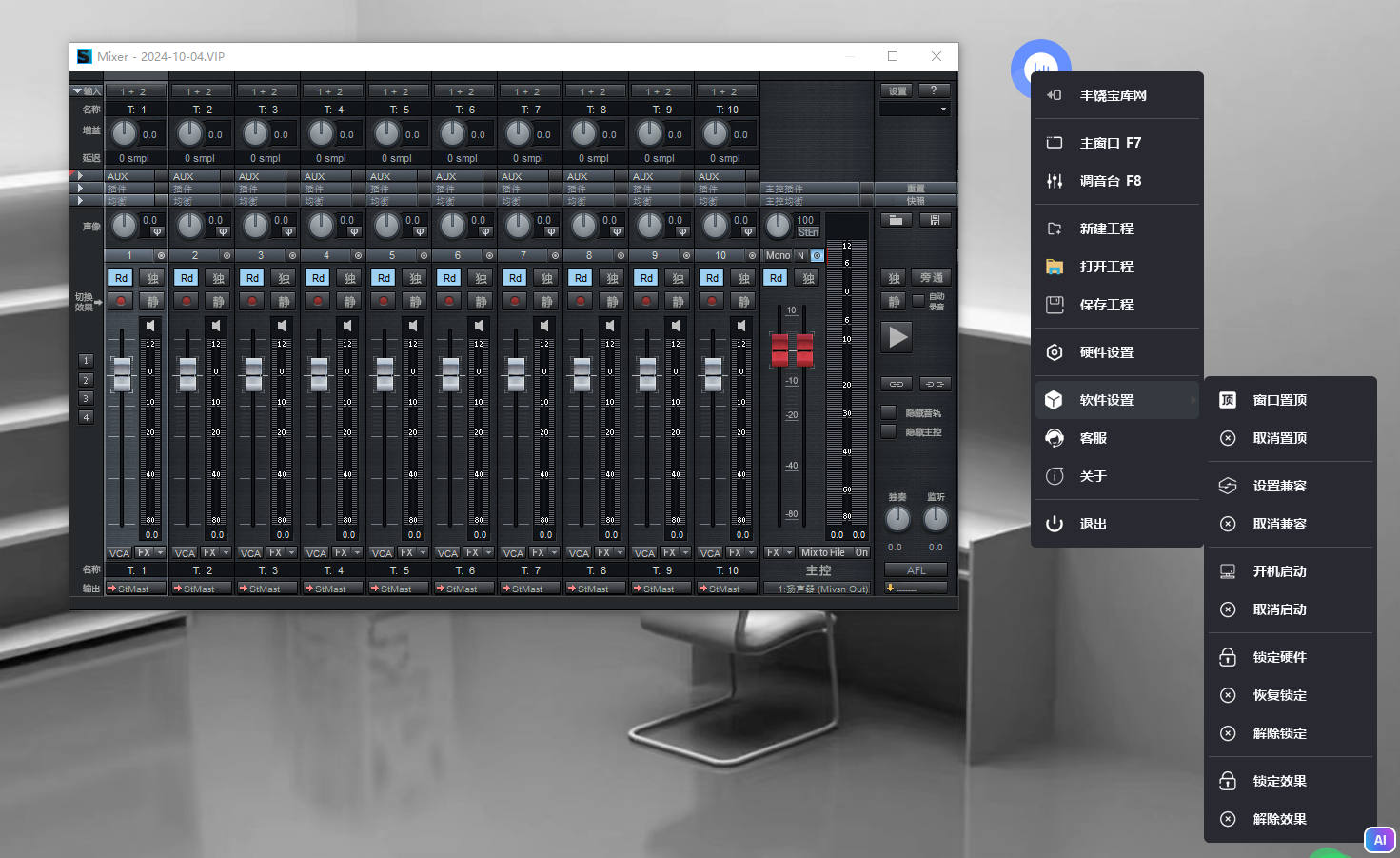This screenshot has width=1400, height=858.
Task: Expand the AUX section triangle
Action: [x=81, y=176]
